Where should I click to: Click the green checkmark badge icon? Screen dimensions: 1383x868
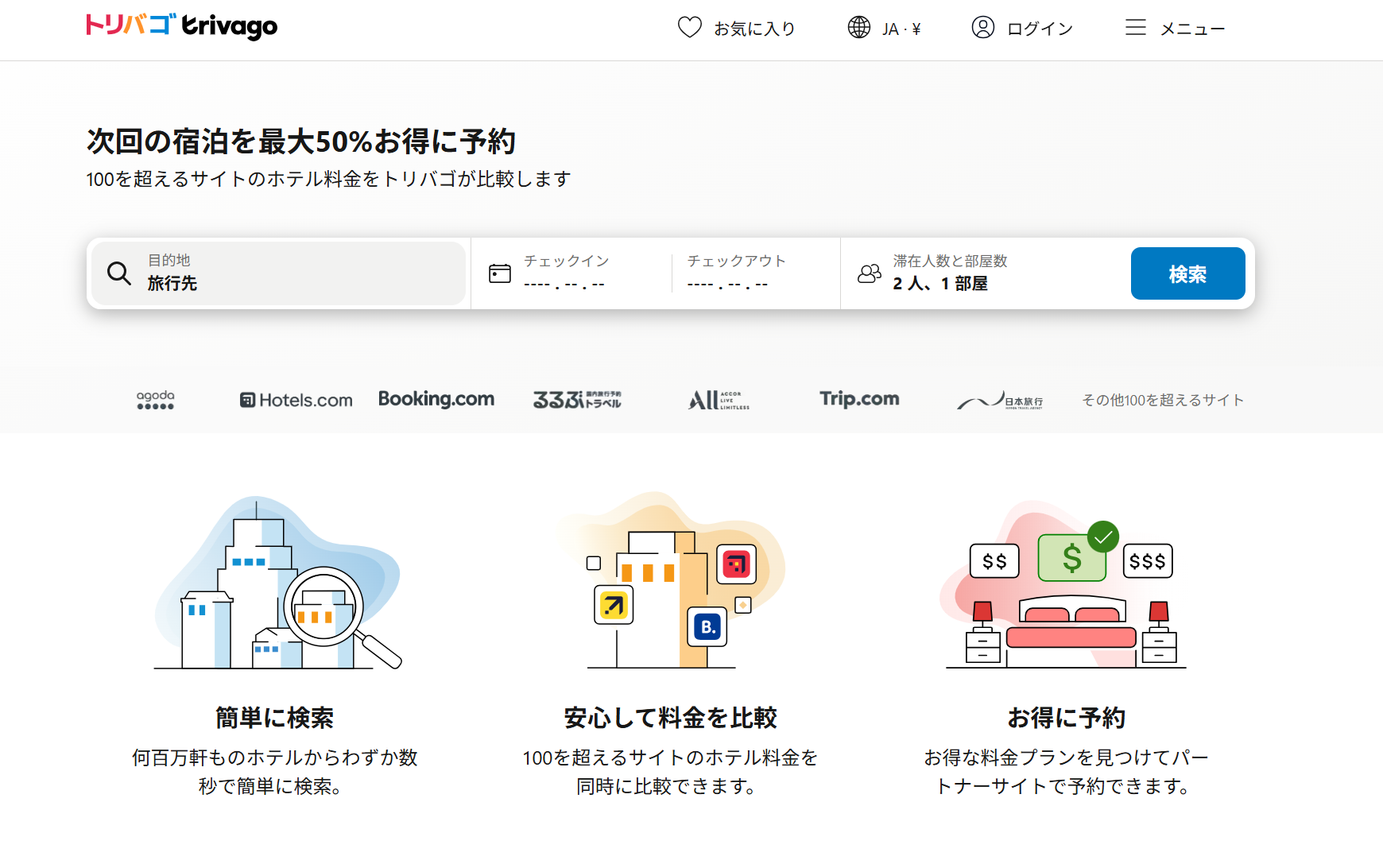(x=1103, y=537)
